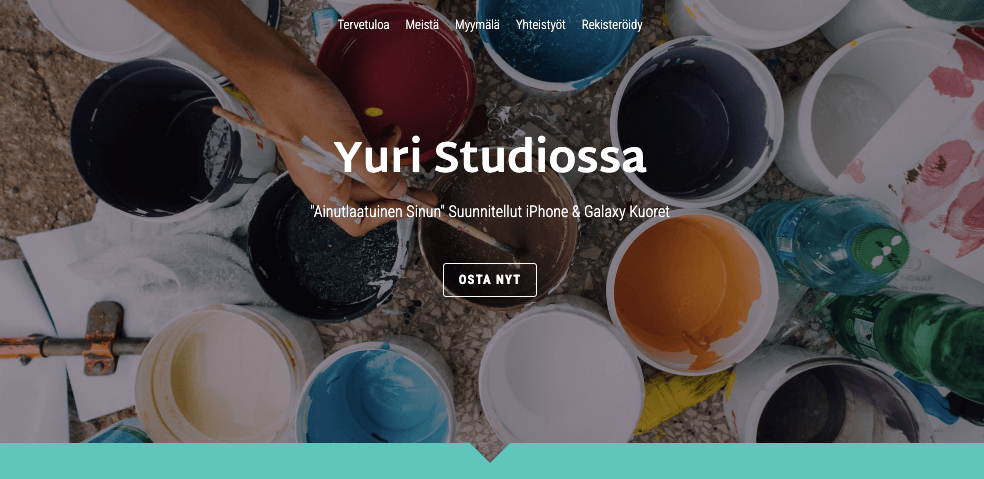Click the blue water bottle with green cap

pos(828,245)
